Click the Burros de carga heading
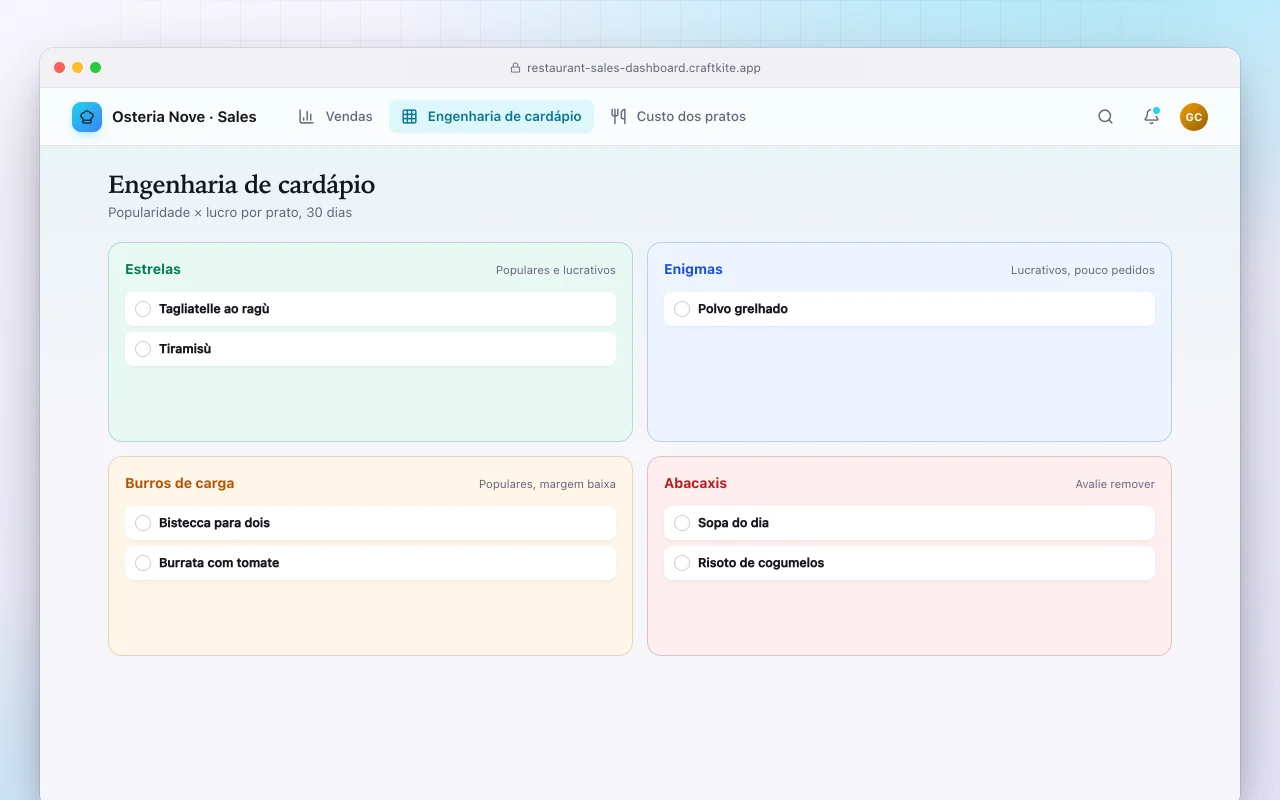 (180, 483)
